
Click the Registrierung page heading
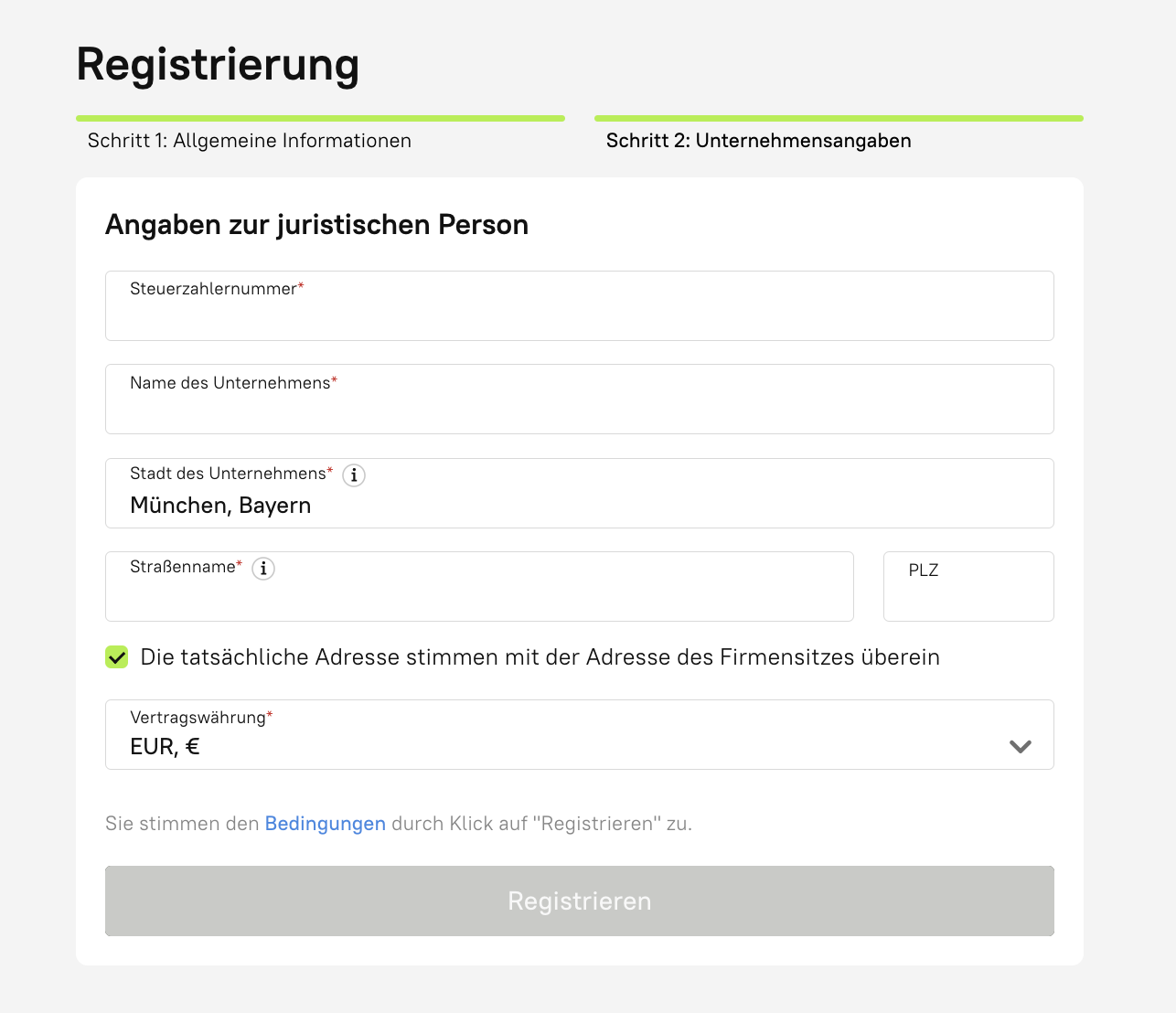point(218,65)
